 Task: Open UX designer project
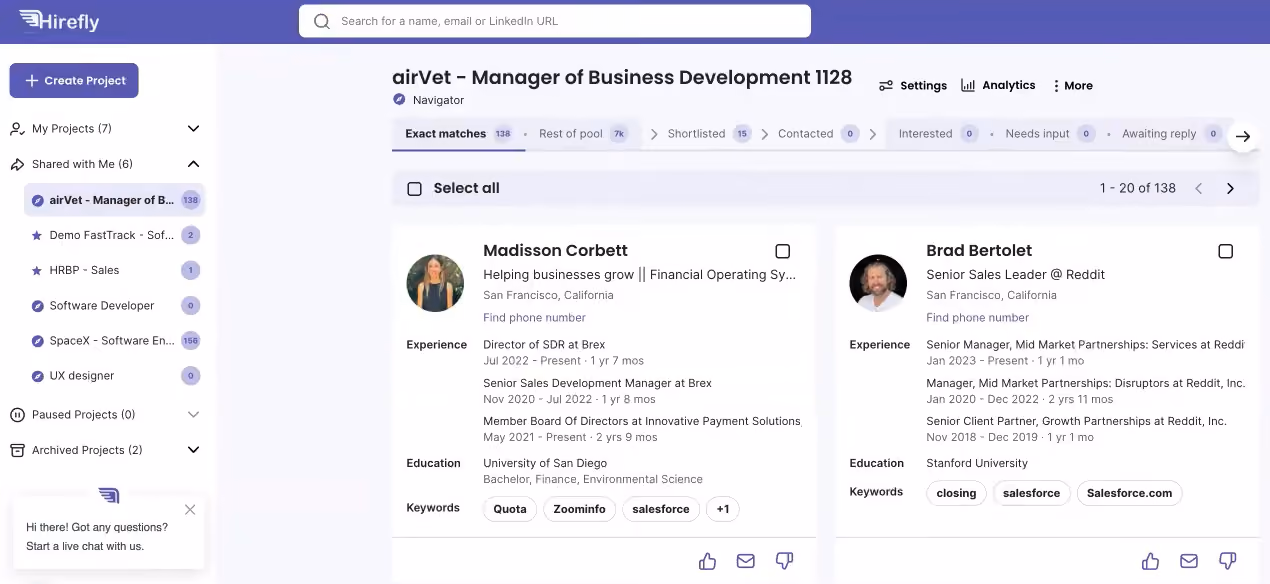tap(114, 376)
